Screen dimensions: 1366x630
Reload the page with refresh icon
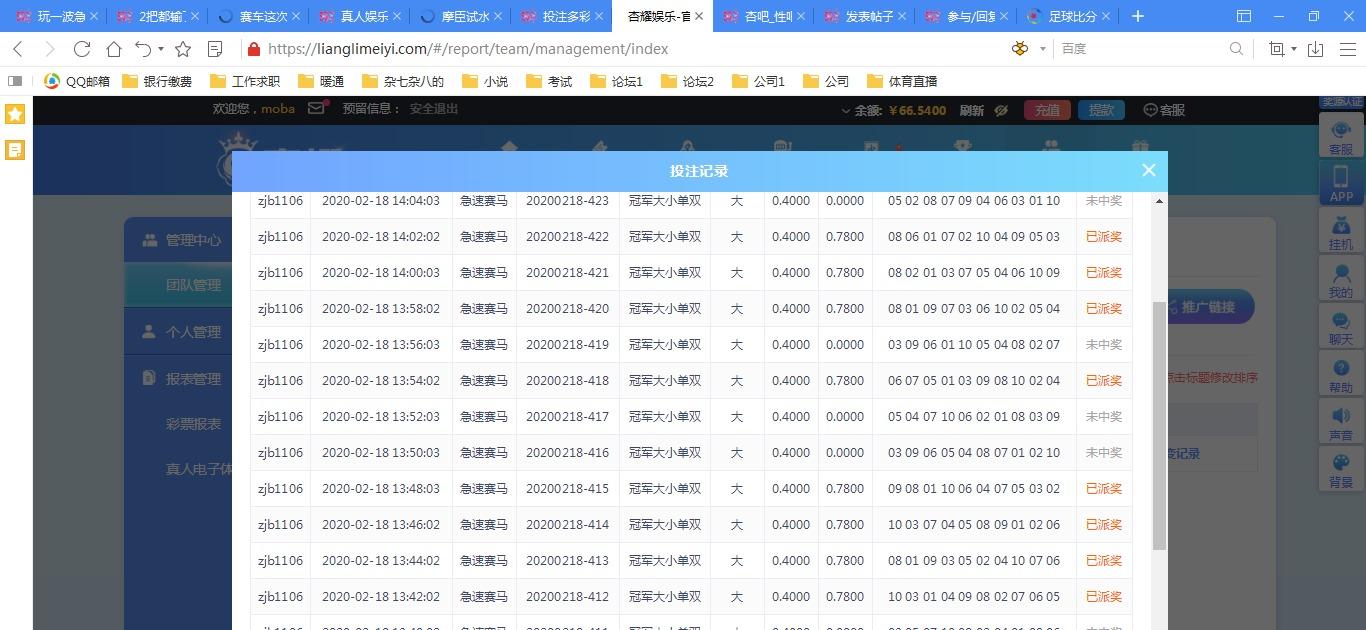coord(82,49)
